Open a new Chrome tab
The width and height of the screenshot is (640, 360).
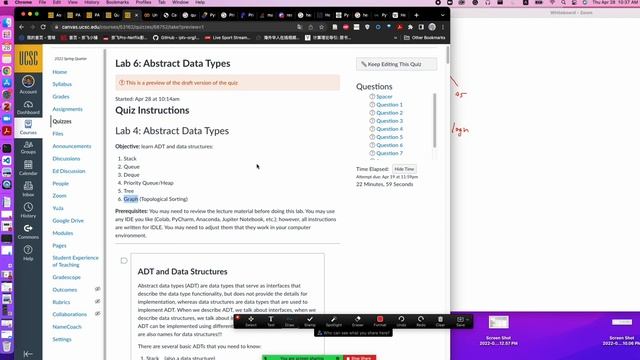click(416, 15)
